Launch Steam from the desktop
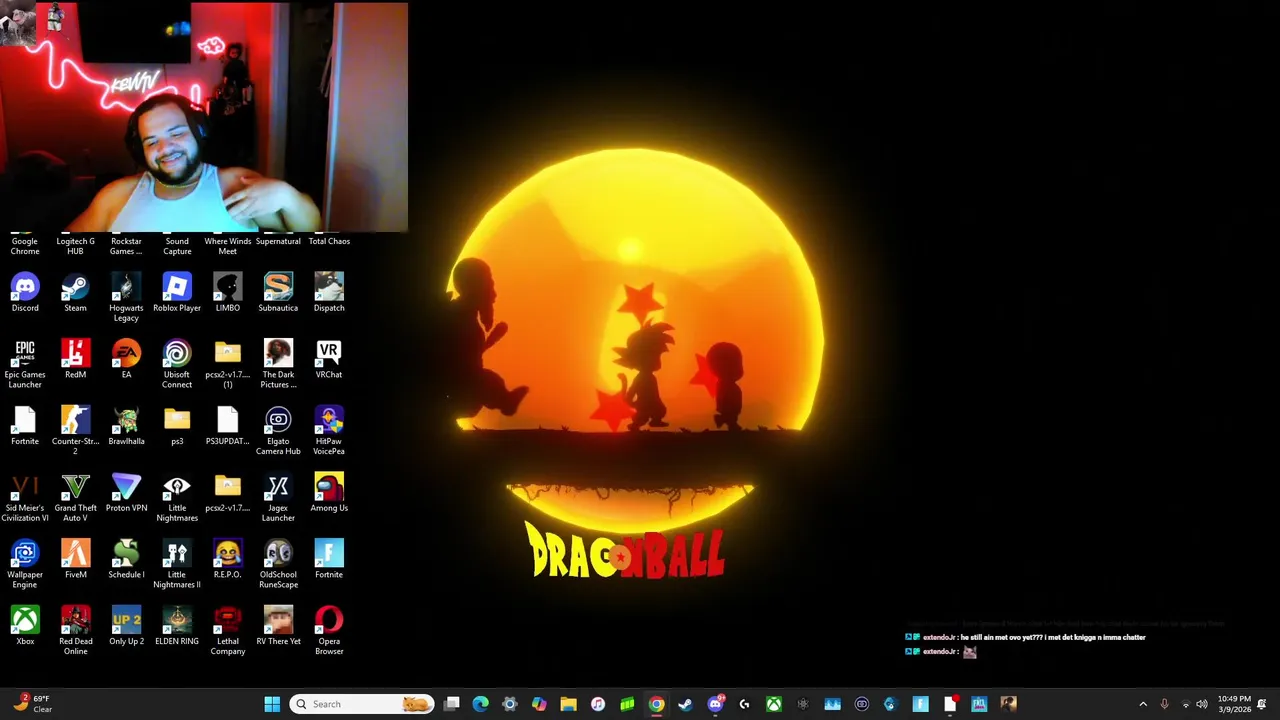1280x720 pixels. pos(75,292)
